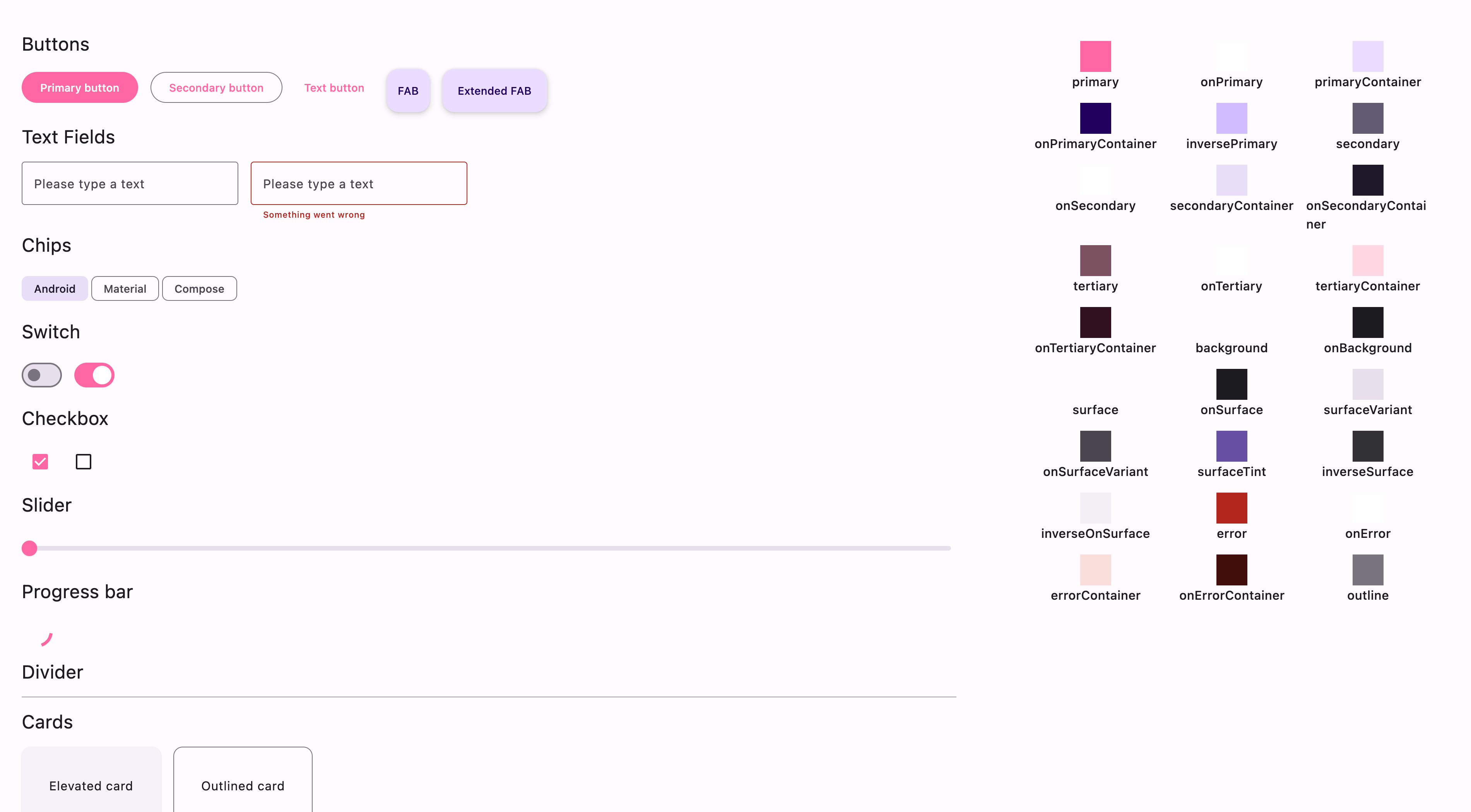
Task: Focus the first text field
Action: (x=130, y=183)
